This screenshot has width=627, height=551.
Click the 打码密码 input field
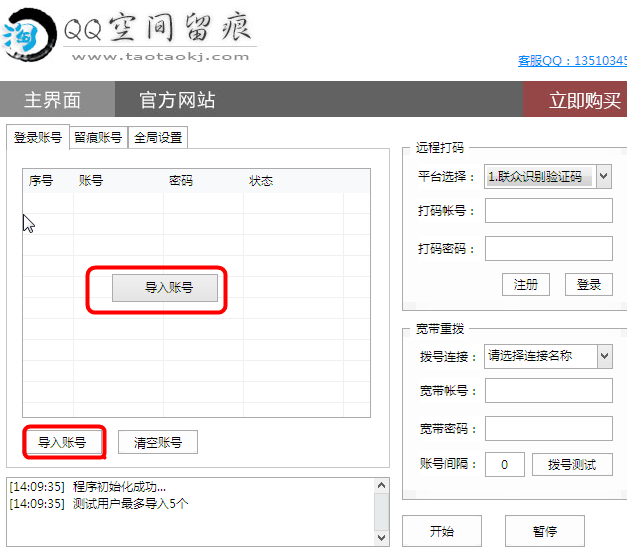549,248
